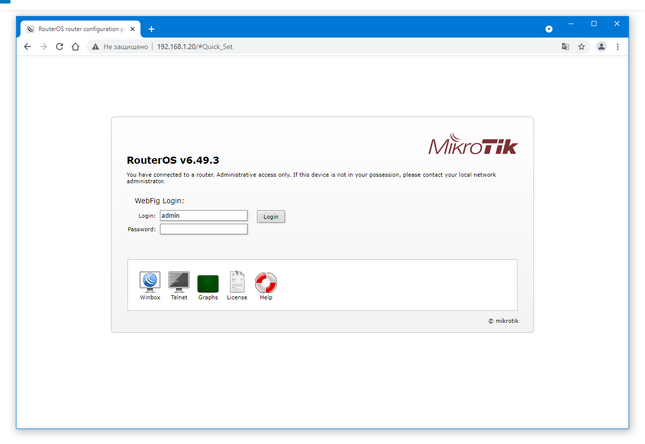The width and height of the screenshot is (645, 444).
Task: Click the browser forward arrow
Action: 43,46
